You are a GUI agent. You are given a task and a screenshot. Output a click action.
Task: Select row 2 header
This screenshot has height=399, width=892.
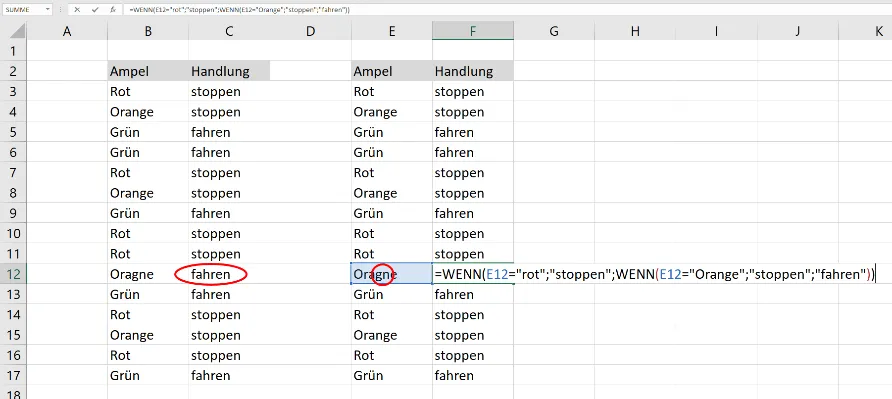click(13, 72)
